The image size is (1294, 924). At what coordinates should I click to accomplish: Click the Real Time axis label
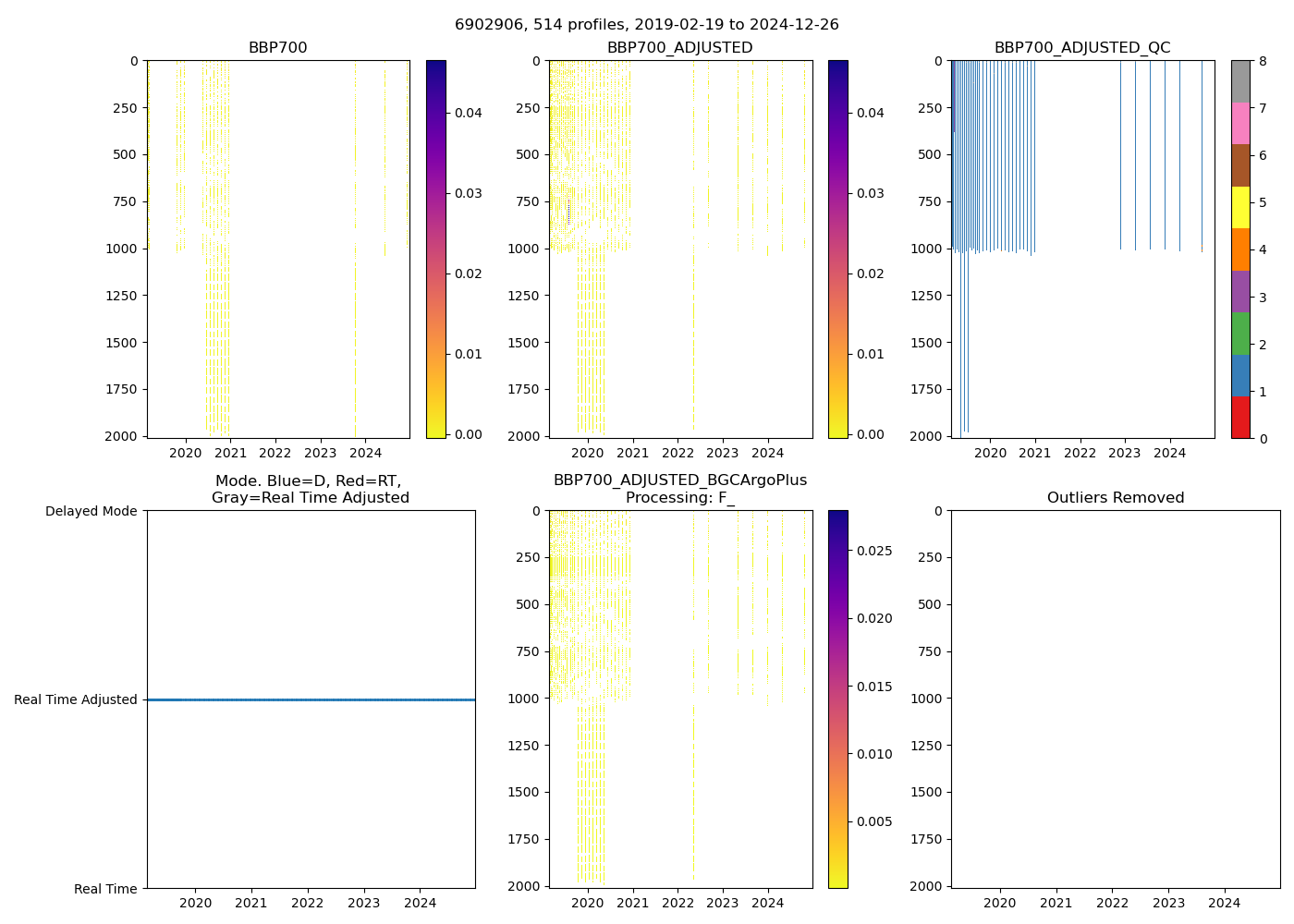(x=105, y=889)
